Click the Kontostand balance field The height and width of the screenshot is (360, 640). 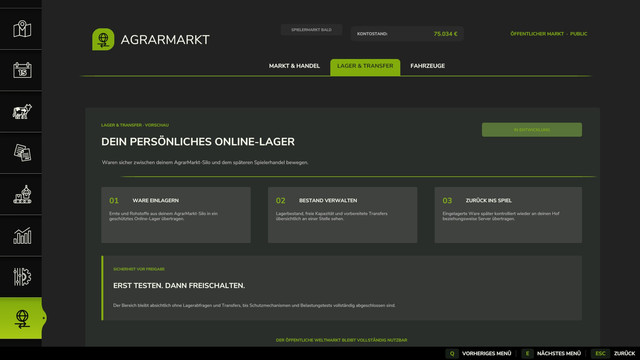(407, 34)
